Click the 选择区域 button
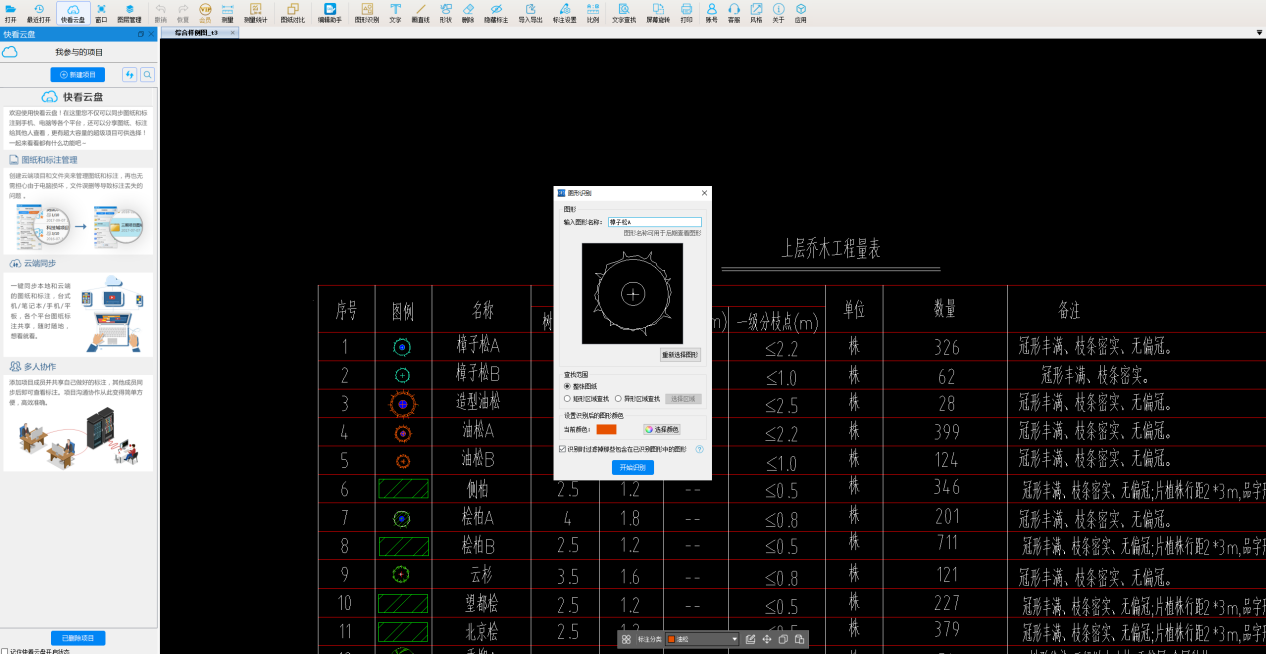Viewport: 1266px width, 654px height. (x=681, y=398)
